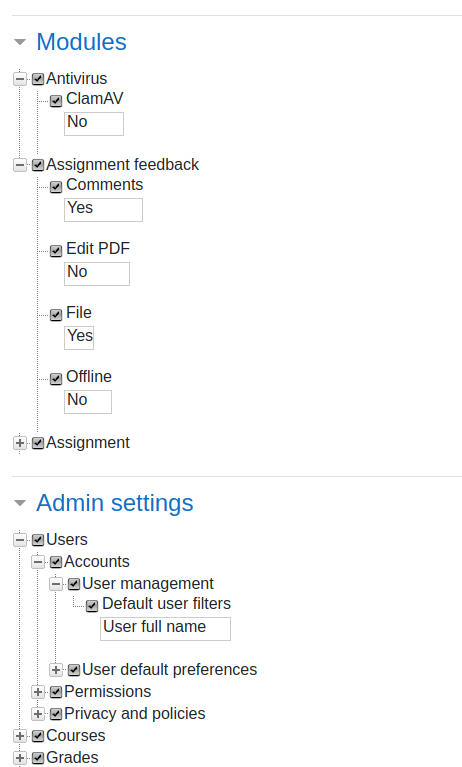The width and height of the screenshot is (462, 767).
Task: Expand the Permissions node plus icon
Action: (x=38, y=692)
